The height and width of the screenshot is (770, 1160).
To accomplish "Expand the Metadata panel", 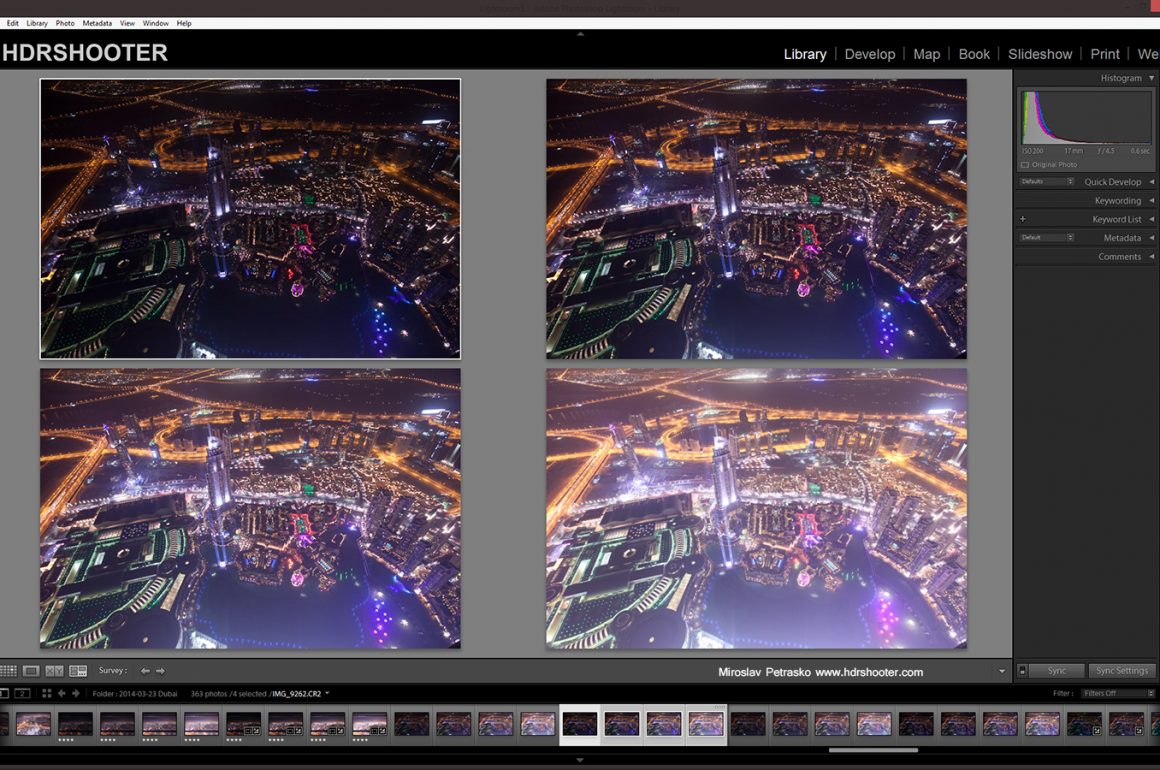I will coord(1151,237).
